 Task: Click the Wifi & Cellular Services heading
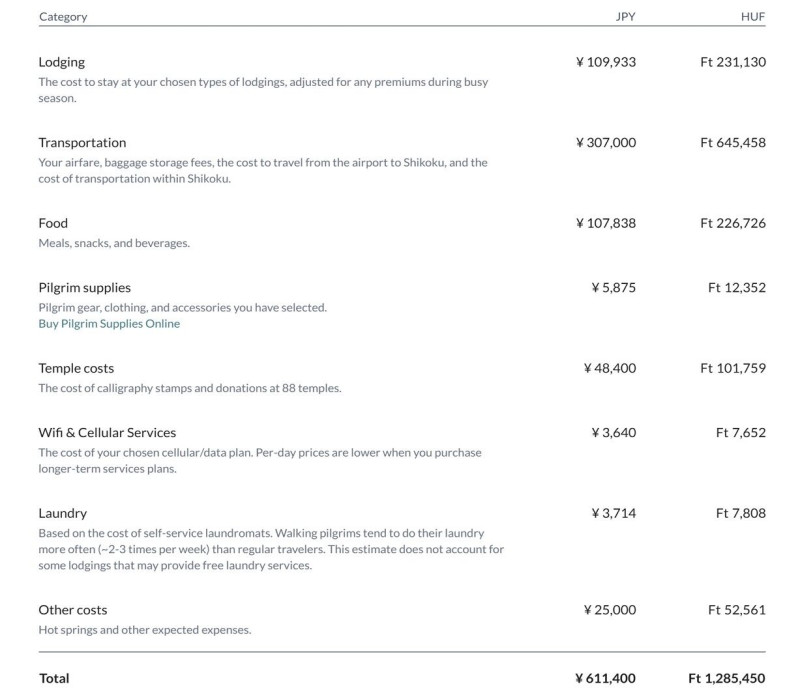tap(107, 433)
